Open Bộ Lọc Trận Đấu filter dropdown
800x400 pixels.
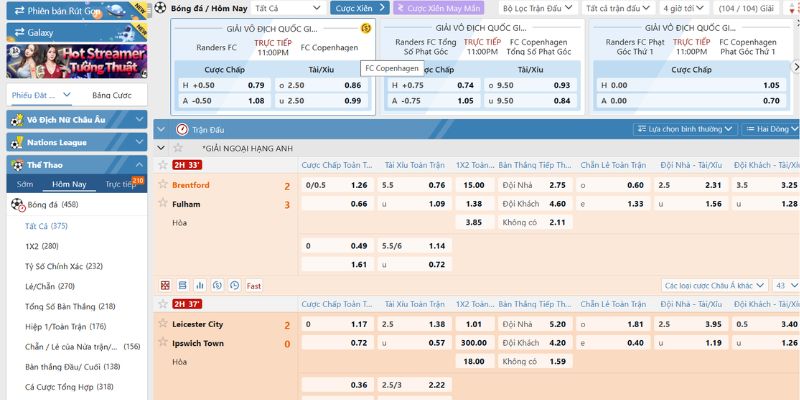(538, 8)
